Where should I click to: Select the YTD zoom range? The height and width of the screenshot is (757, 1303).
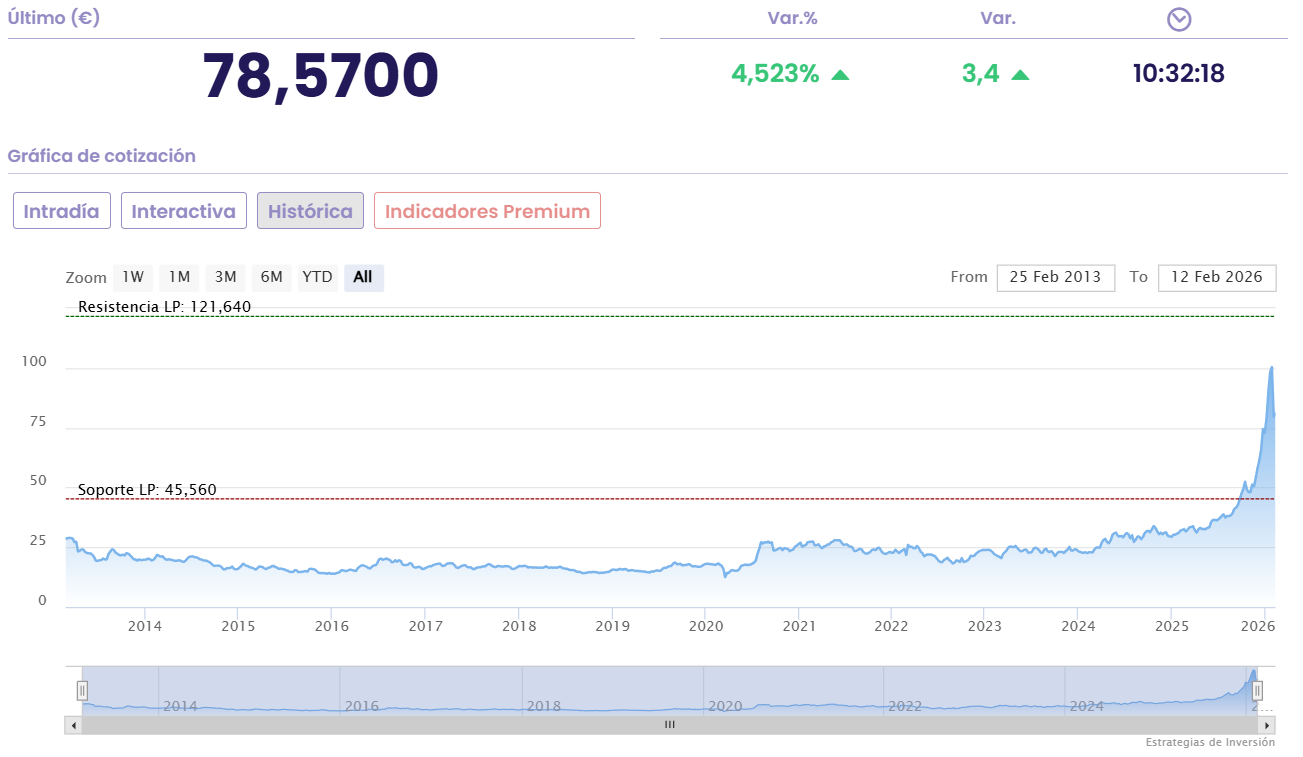pyautogui.click(x=317, y=277)
